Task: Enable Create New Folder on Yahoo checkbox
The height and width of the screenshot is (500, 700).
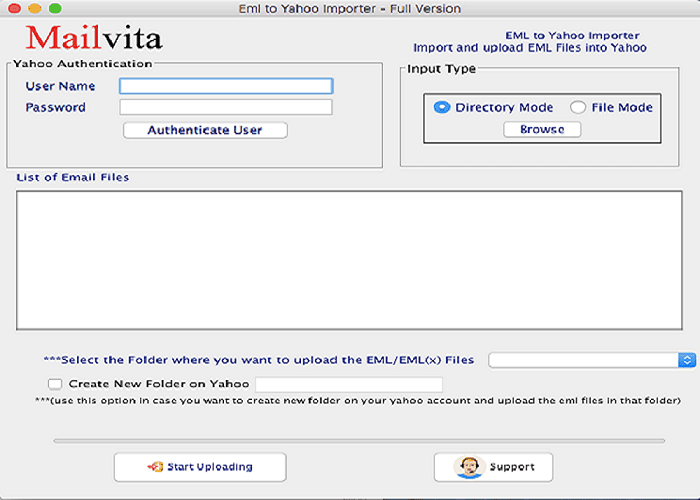Action: [x=55, y=384]
